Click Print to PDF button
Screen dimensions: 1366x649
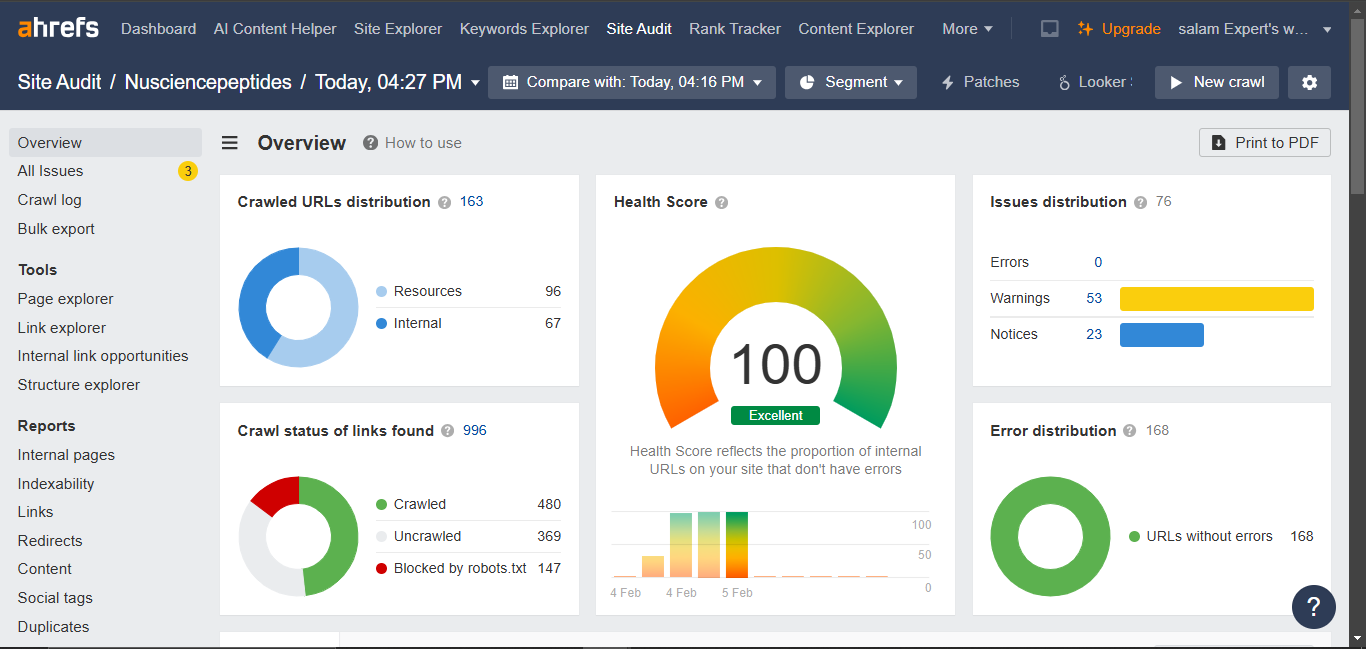1265,143
